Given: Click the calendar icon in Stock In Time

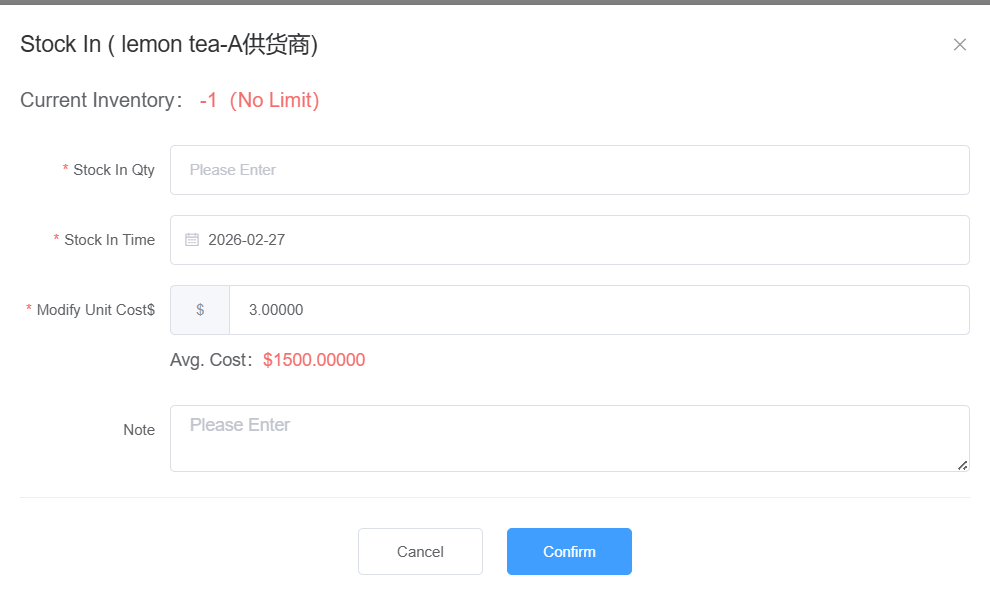Looking at the screenshot, I should (x=192, y=240).
